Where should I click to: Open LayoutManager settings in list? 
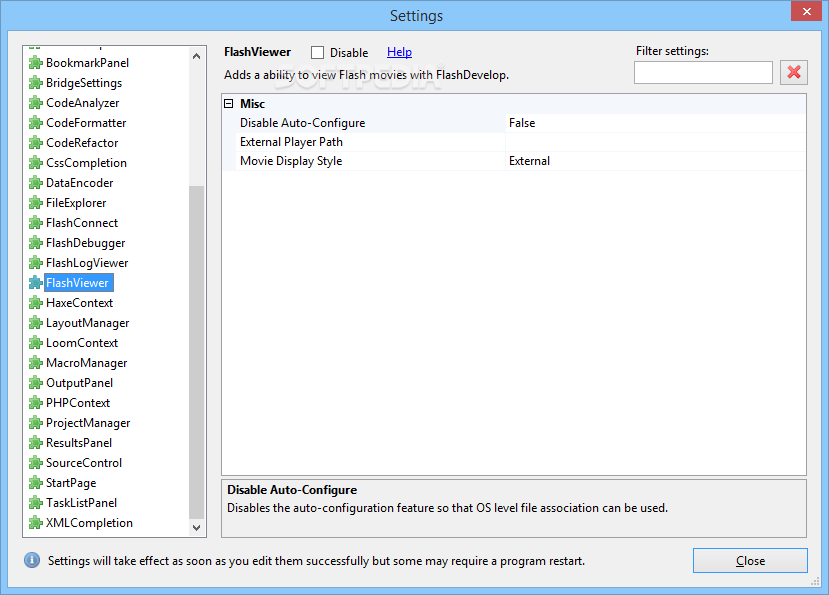tap(88, 323)
